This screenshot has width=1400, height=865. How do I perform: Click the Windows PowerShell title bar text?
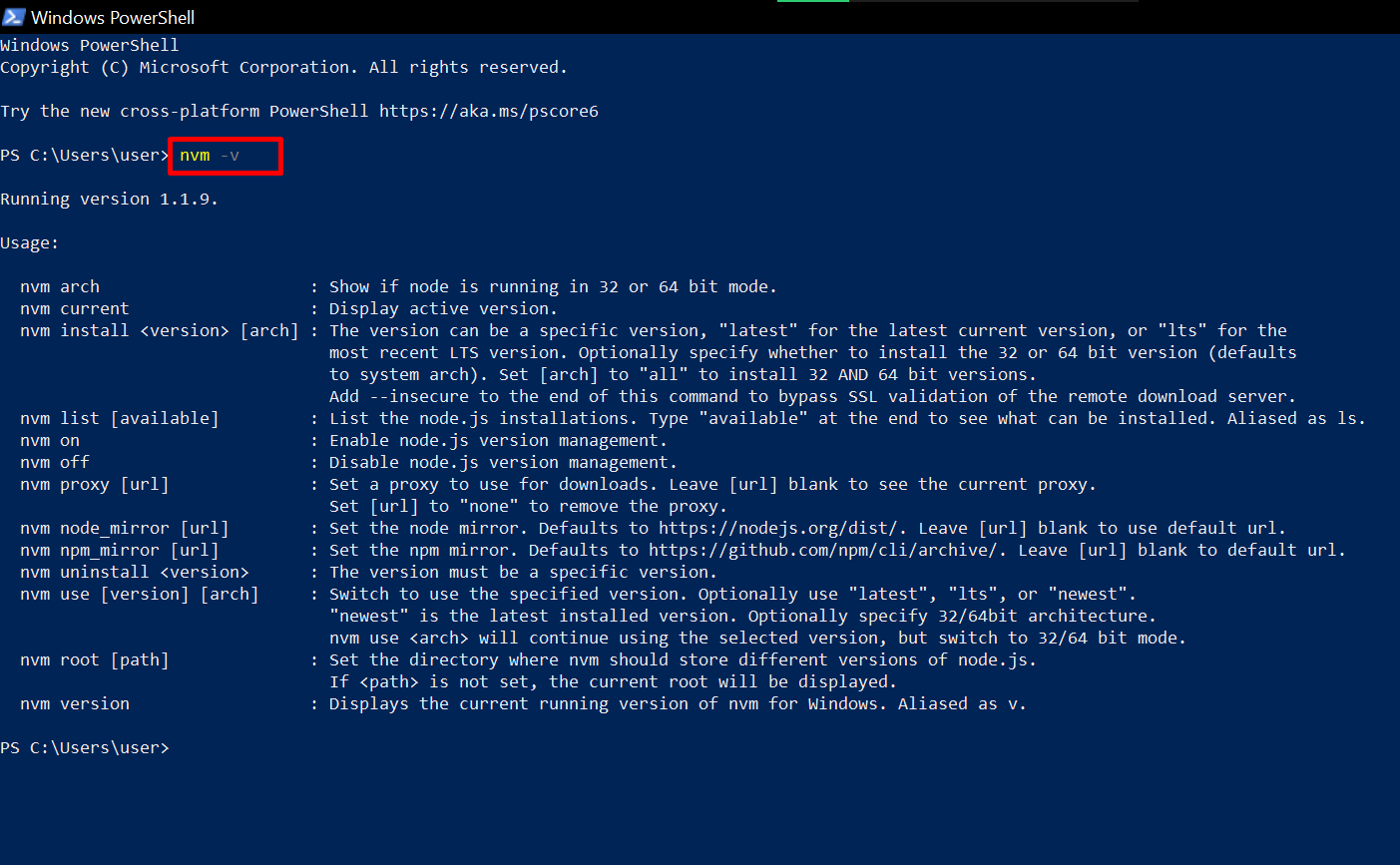(113, 17)
